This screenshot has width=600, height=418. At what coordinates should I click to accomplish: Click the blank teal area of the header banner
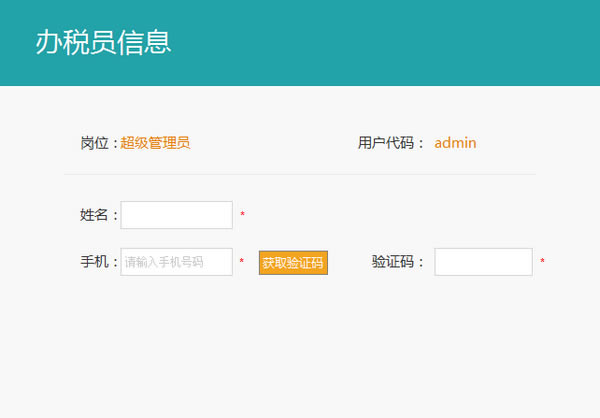pos(400,42)
